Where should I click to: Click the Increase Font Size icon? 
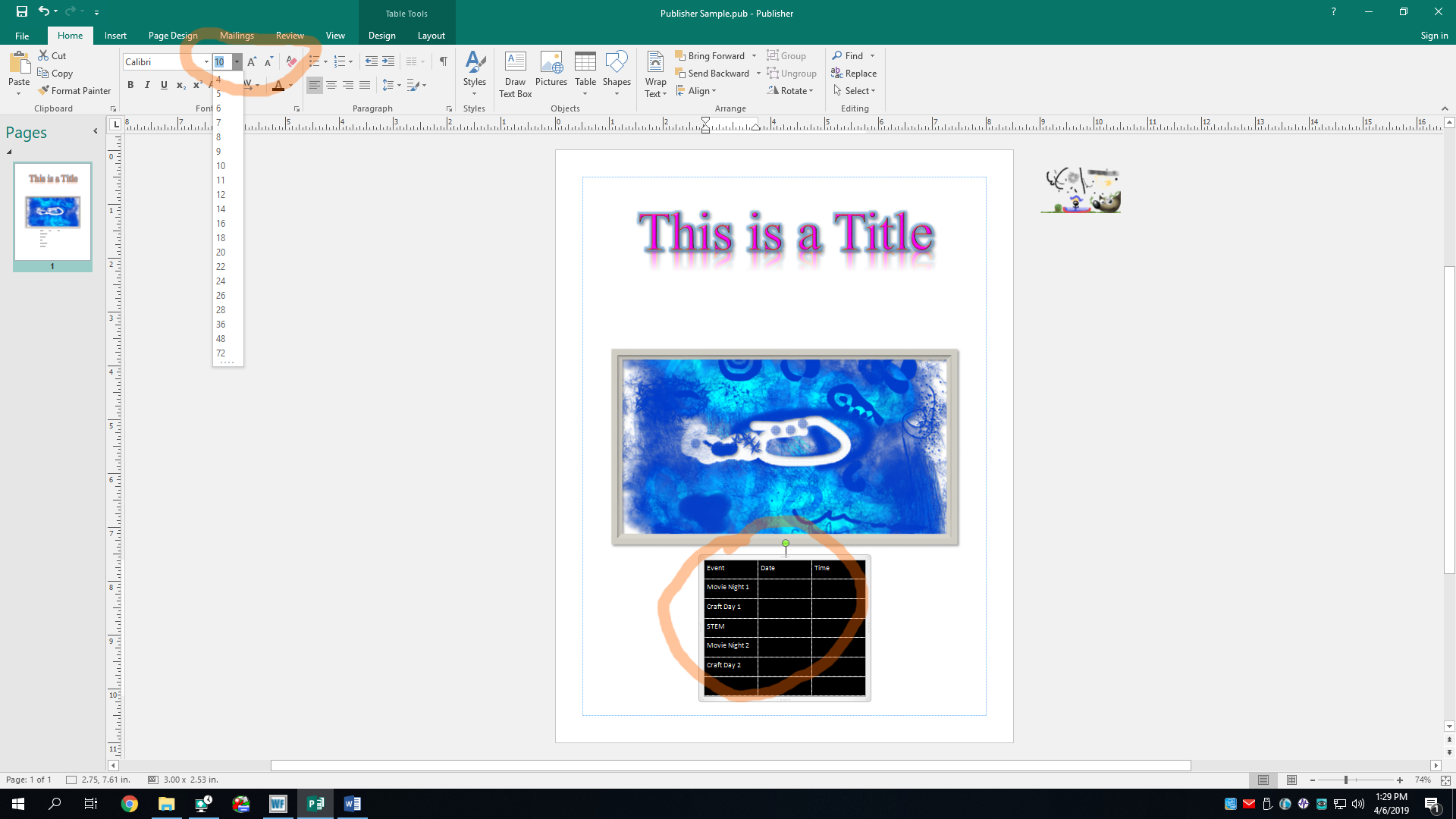(x=252, y=61)
